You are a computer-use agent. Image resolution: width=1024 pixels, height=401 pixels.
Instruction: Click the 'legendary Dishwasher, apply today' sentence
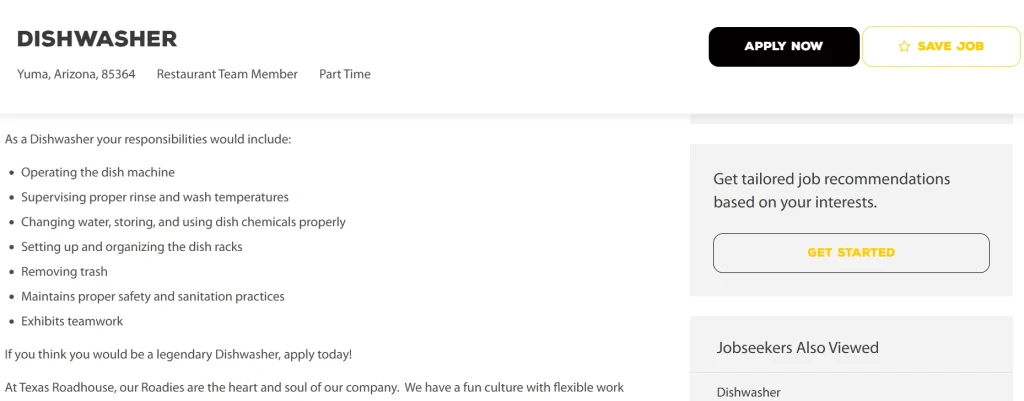(178, 354)
